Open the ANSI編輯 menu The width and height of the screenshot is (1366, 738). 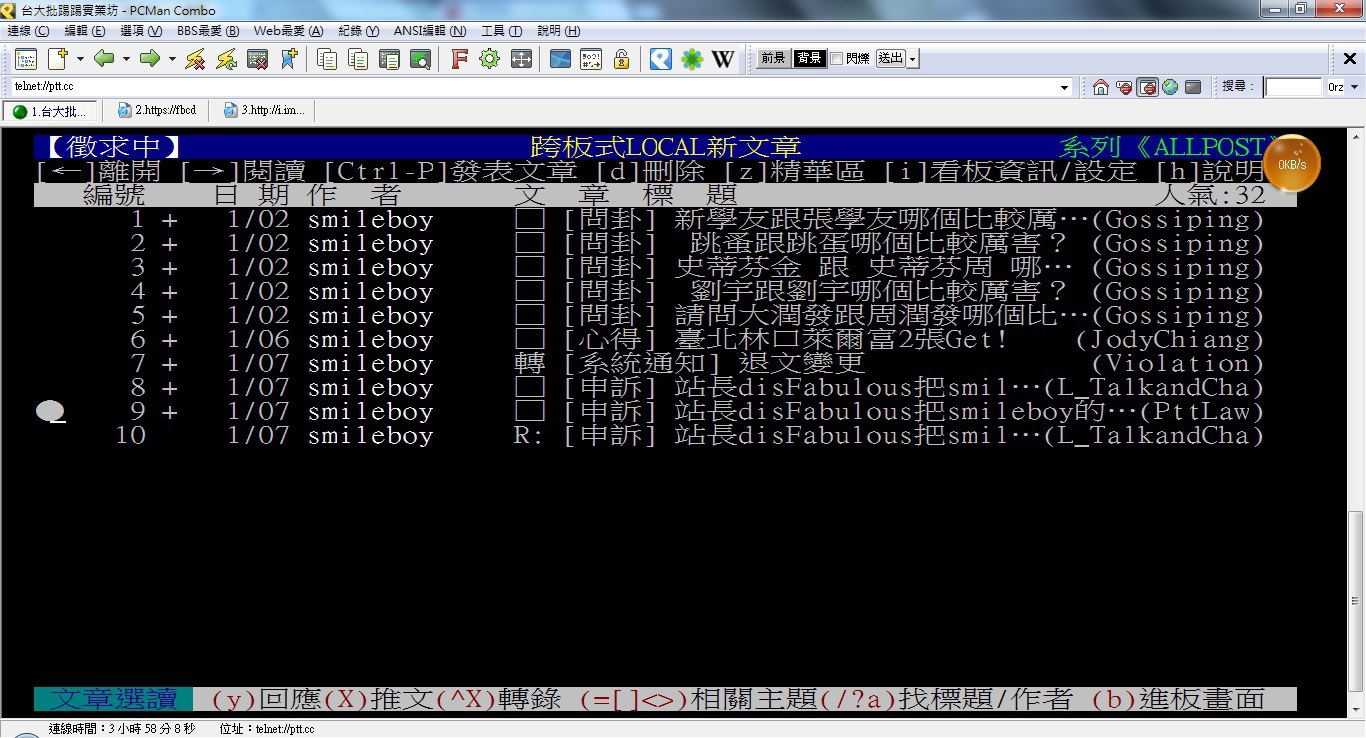[430, 31]
